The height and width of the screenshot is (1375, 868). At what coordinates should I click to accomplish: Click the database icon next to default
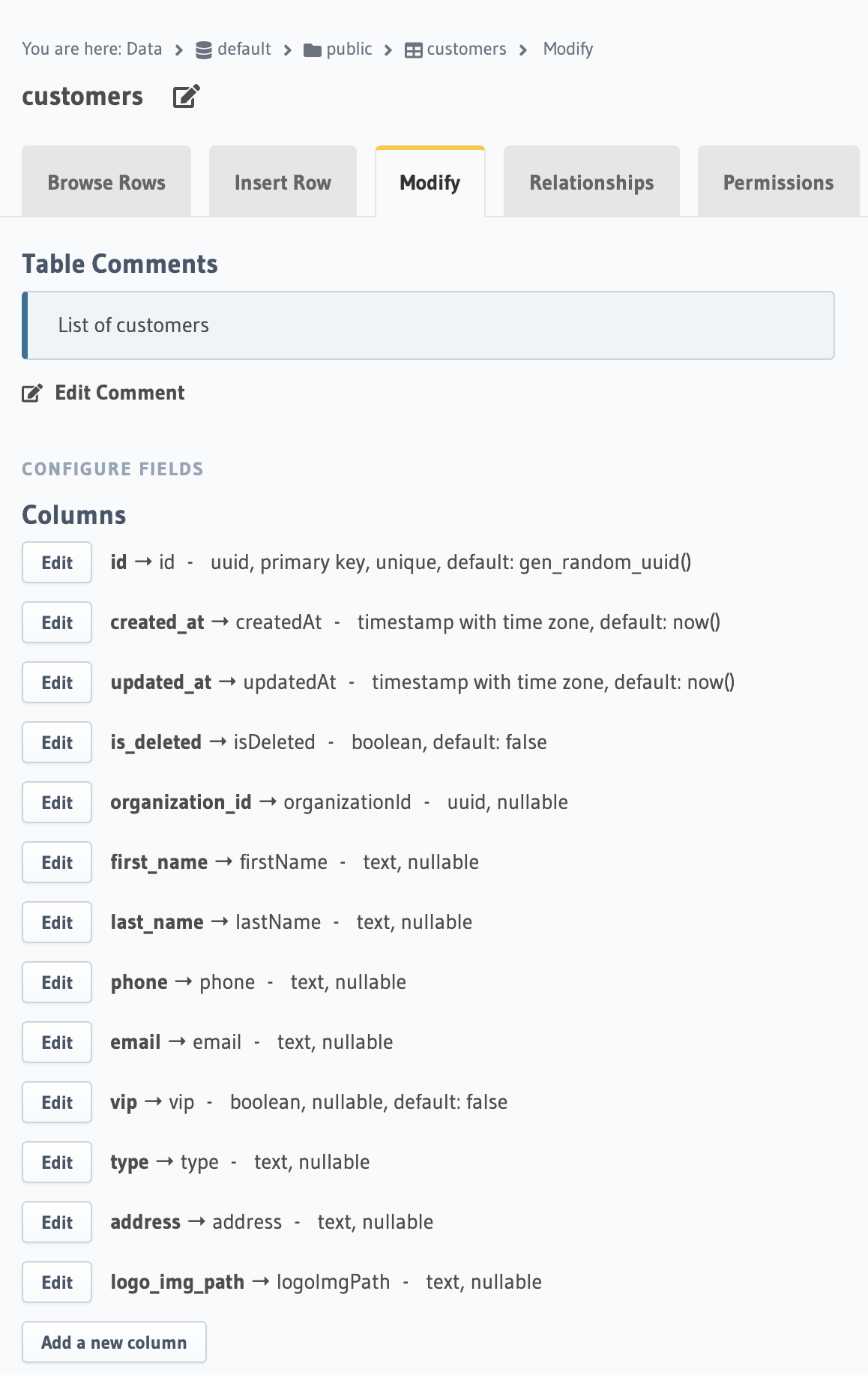[203, 49]
